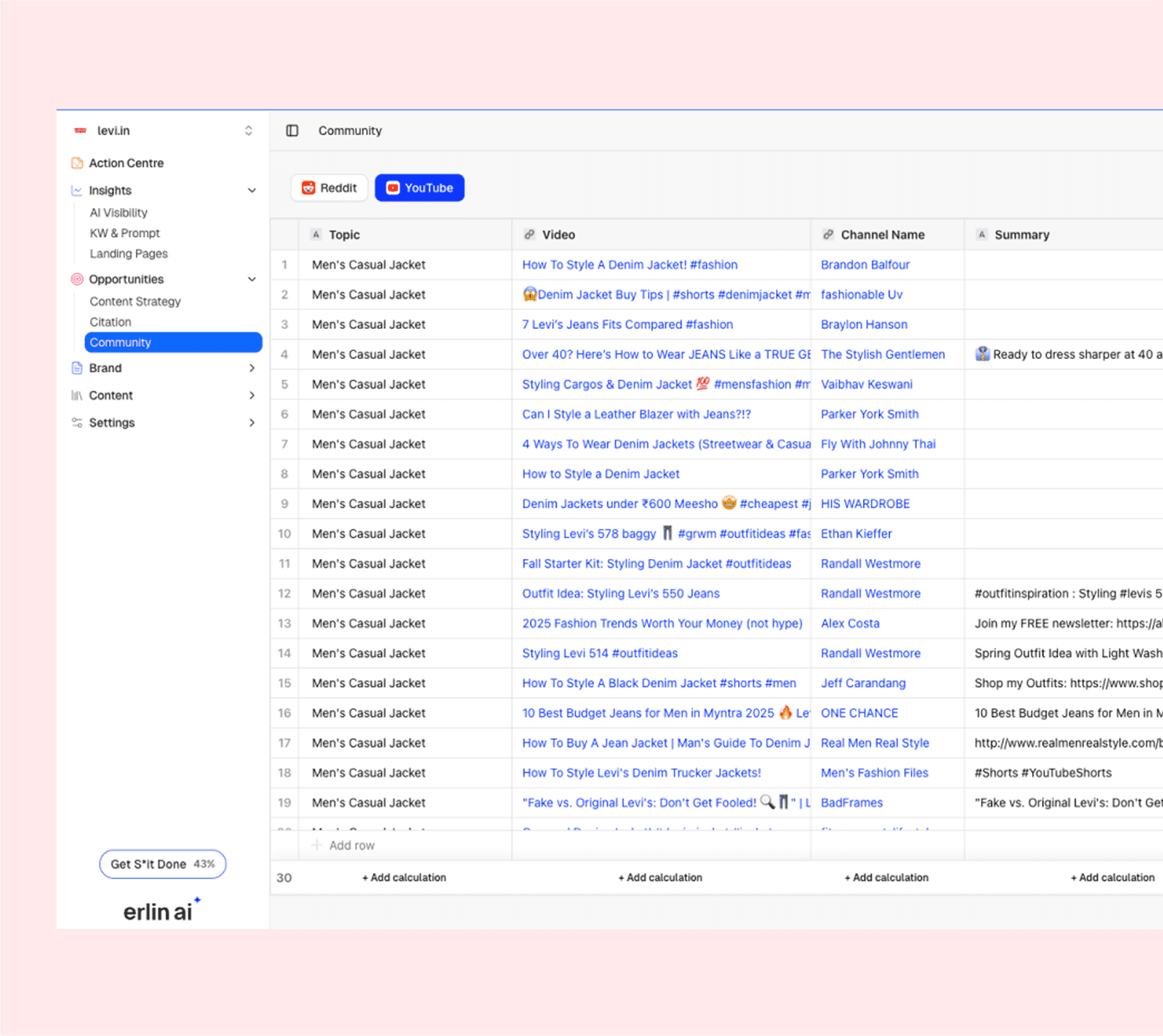Open 'How to Style a Denim Jacket' video link
This screenshot has height=1036, width=1163.
(x=601, y=474)
